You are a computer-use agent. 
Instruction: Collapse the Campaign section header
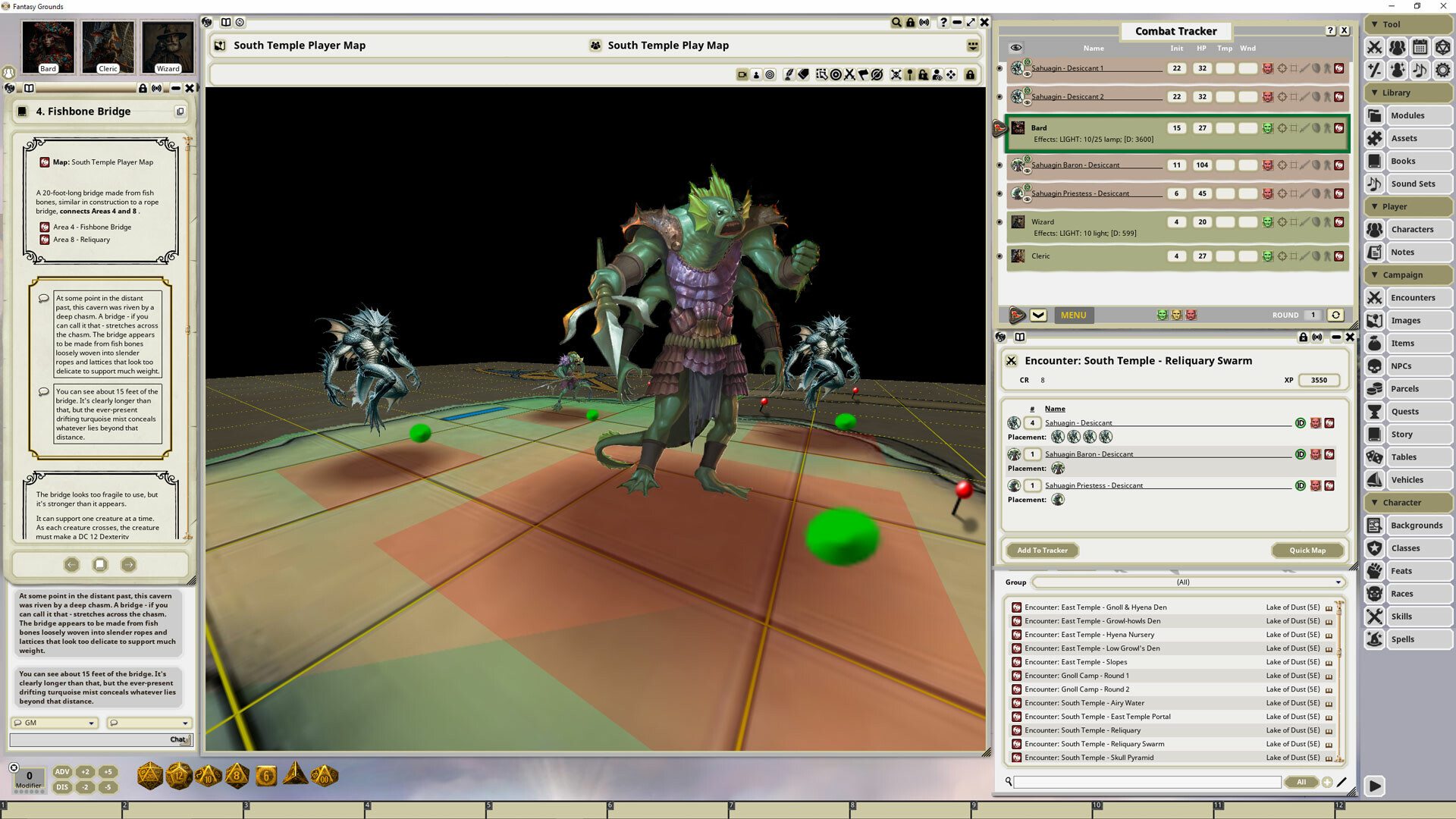(1407, 275)
